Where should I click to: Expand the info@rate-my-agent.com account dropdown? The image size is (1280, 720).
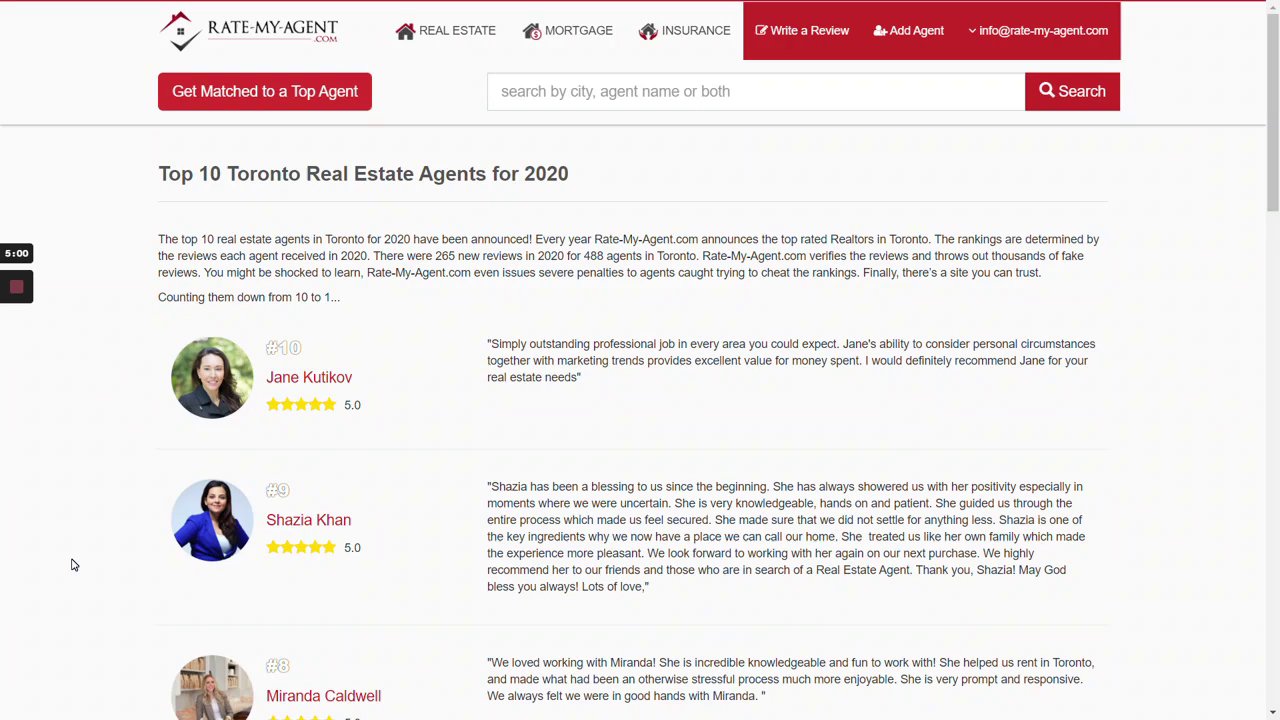[x=1038, y=31]
